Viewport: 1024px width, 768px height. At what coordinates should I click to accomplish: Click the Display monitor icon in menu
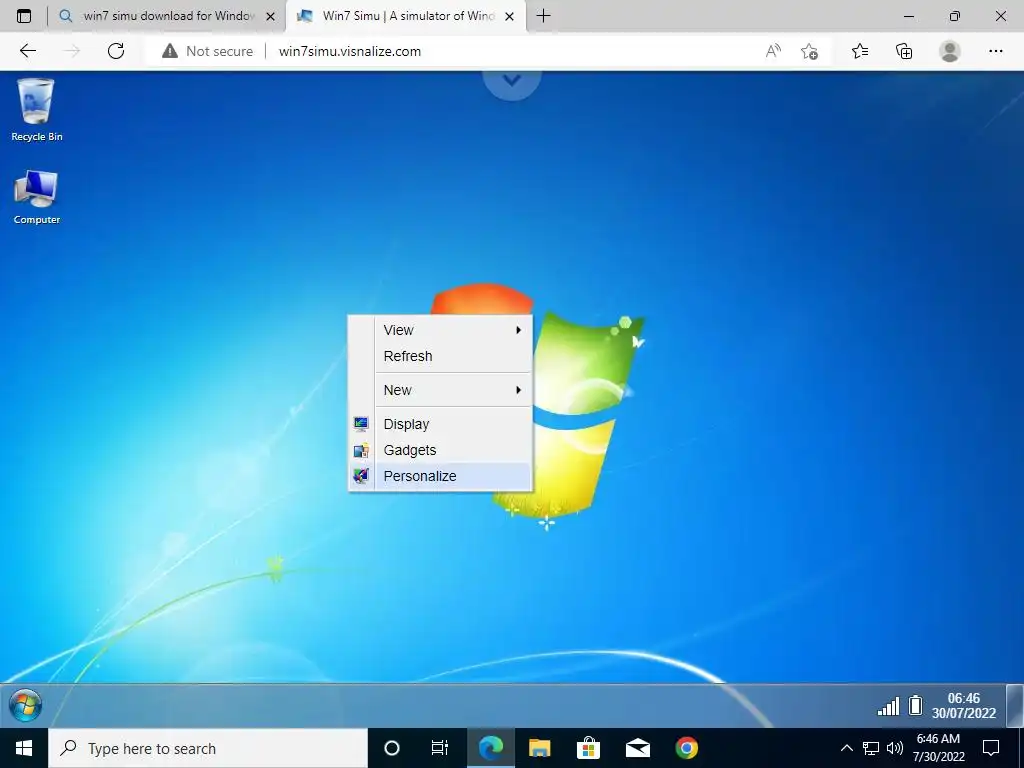(x=361, y=424)
